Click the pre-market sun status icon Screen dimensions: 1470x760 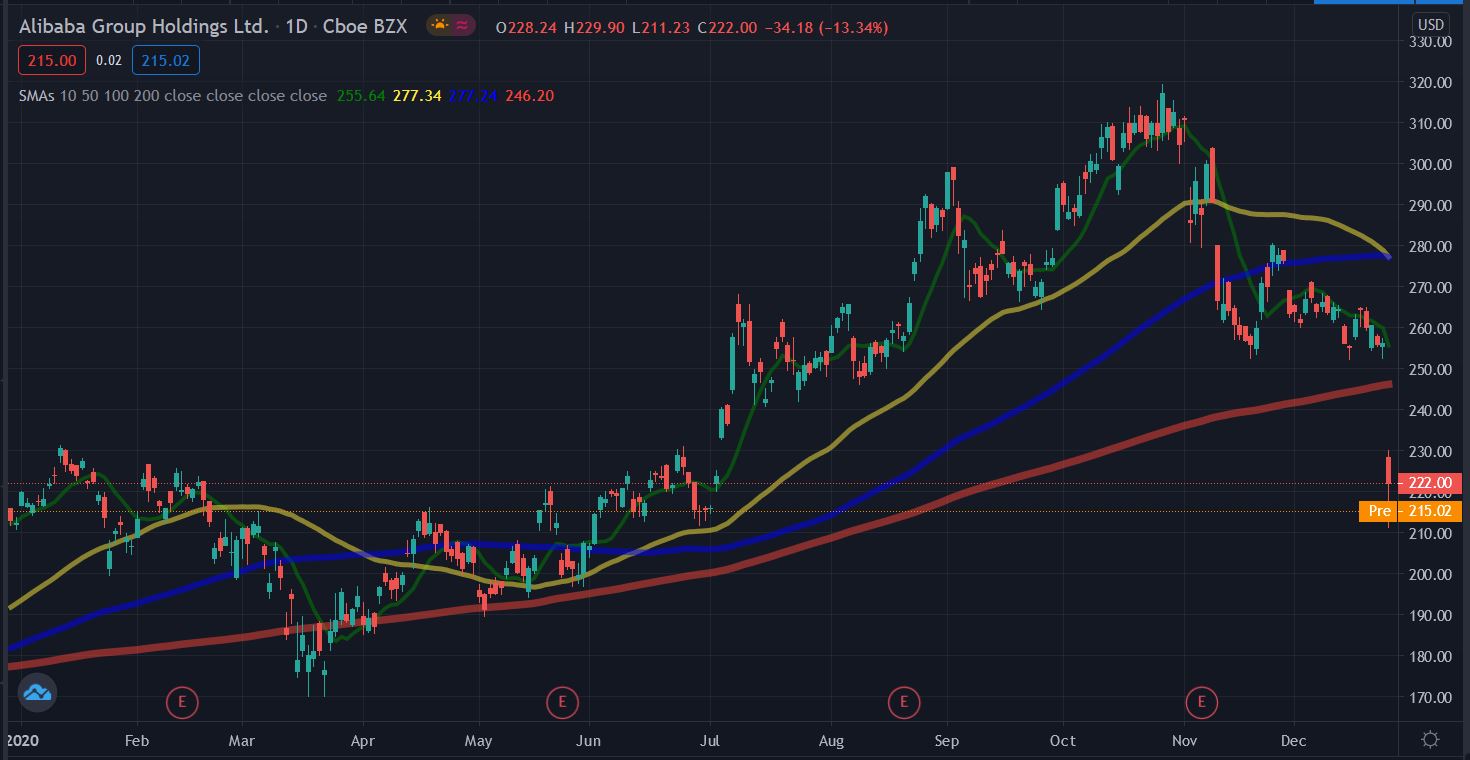pyautogui.click(x=438, y=27)
